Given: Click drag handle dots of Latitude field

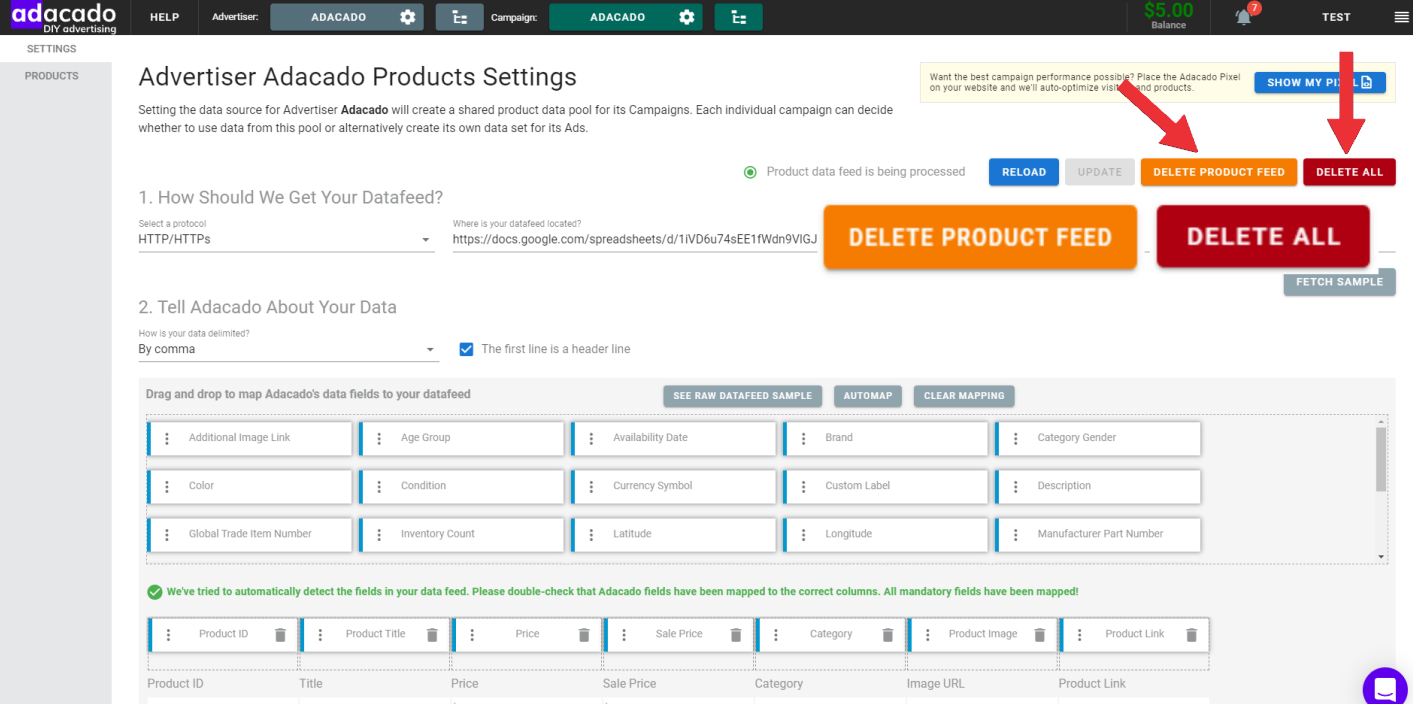Looking at the screenshot, I should coord(591,534).
